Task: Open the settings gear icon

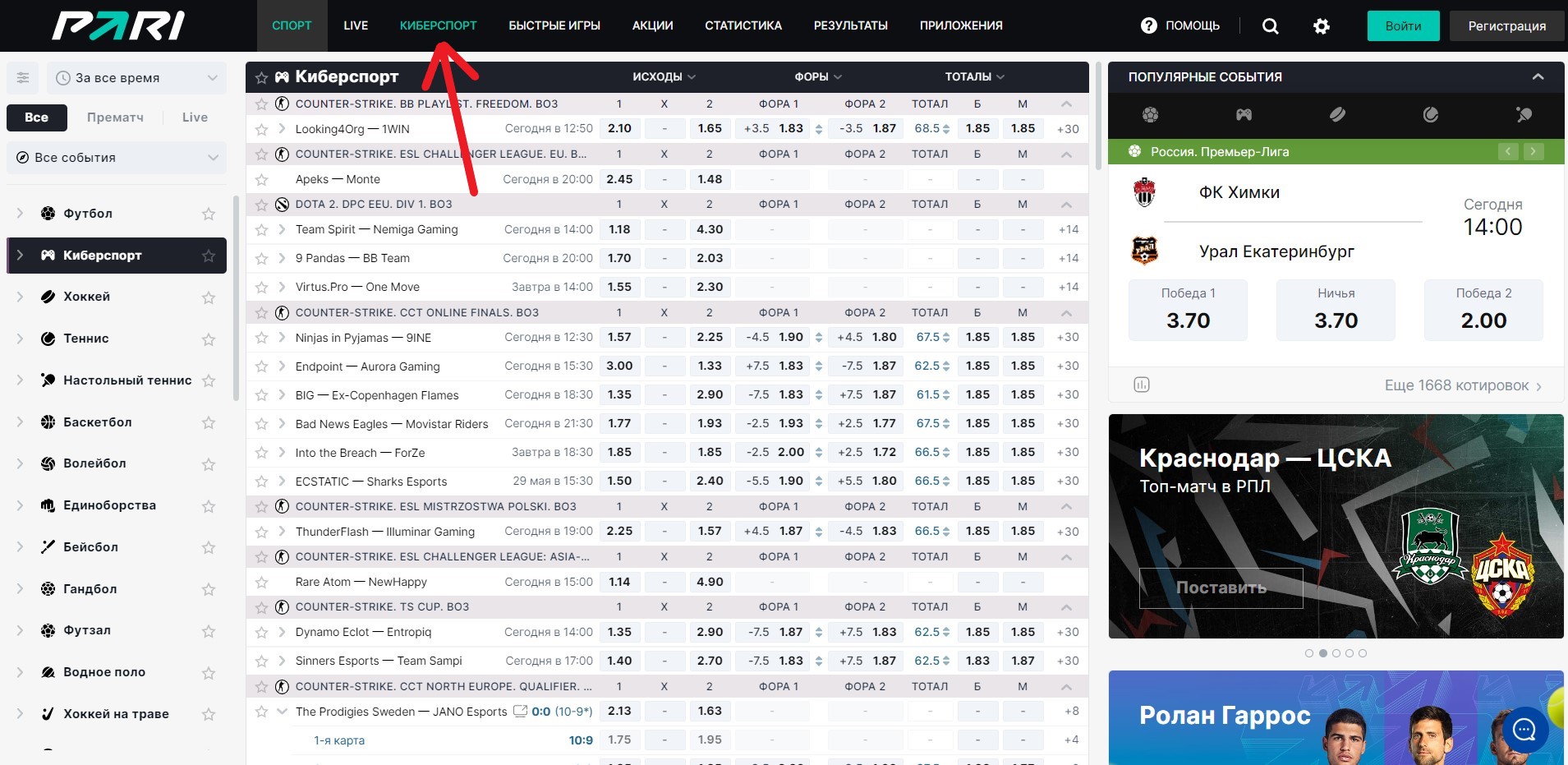Action: 1322,26
